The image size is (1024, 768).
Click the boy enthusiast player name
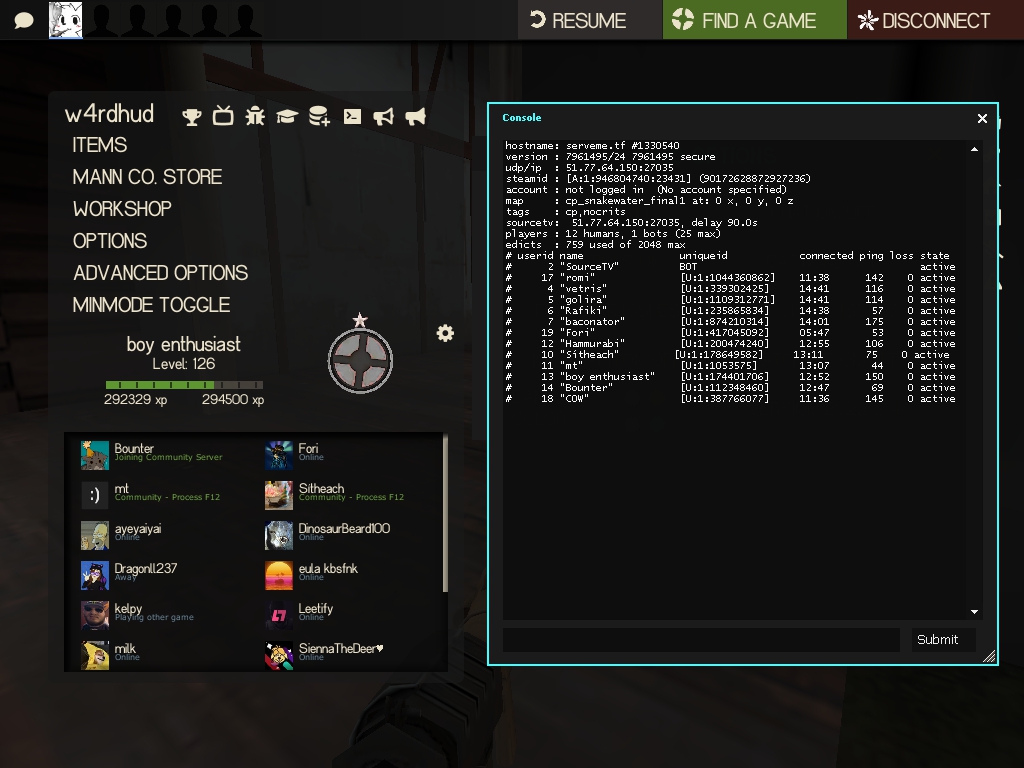pos(184,344)
